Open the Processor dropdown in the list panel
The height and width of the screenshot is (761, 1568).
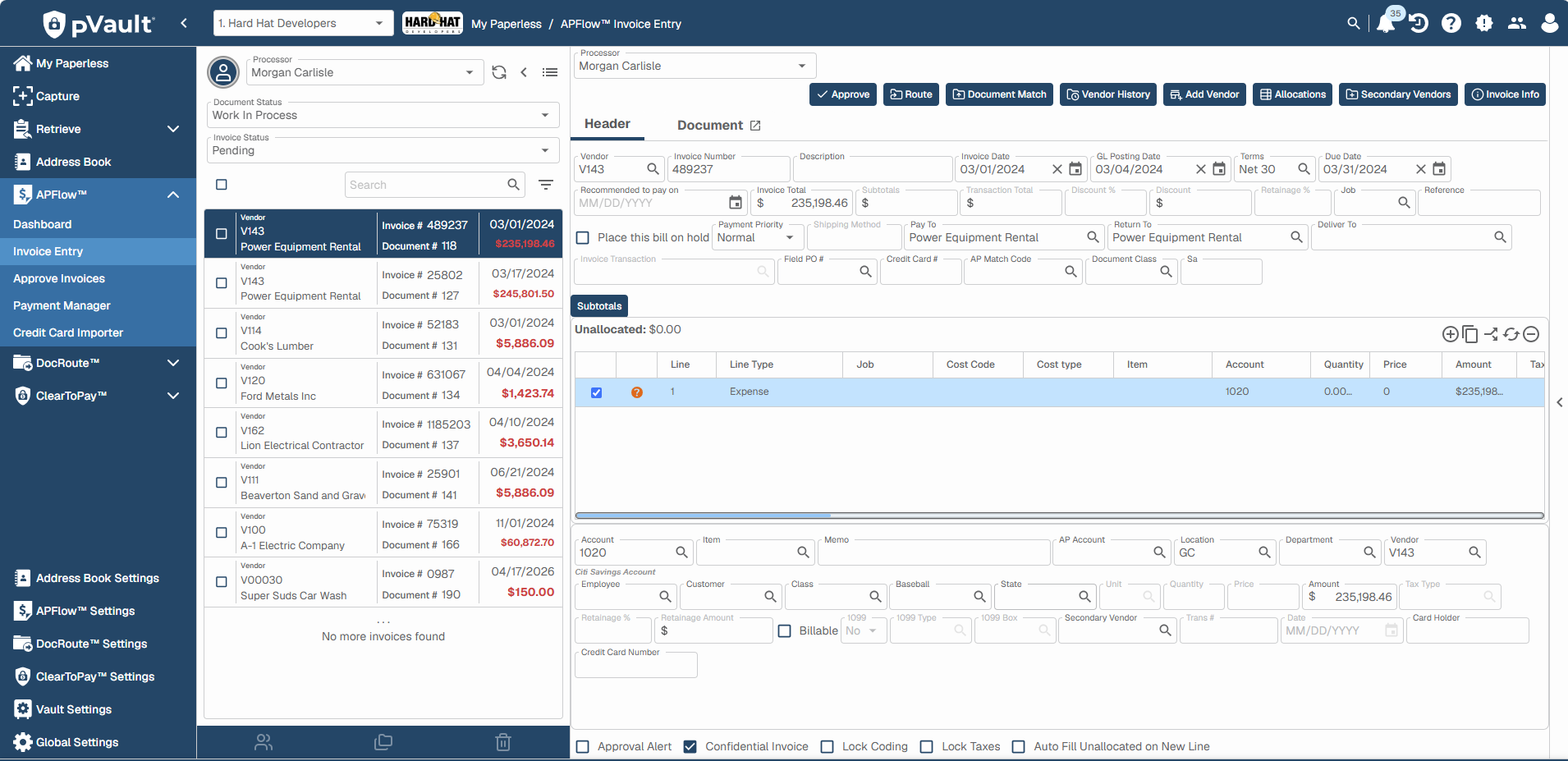[364, 72]
